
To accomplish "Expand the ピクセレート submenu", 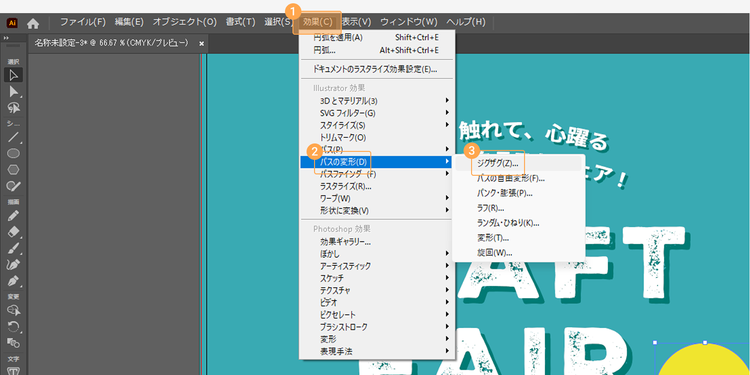I will point(377,315).
